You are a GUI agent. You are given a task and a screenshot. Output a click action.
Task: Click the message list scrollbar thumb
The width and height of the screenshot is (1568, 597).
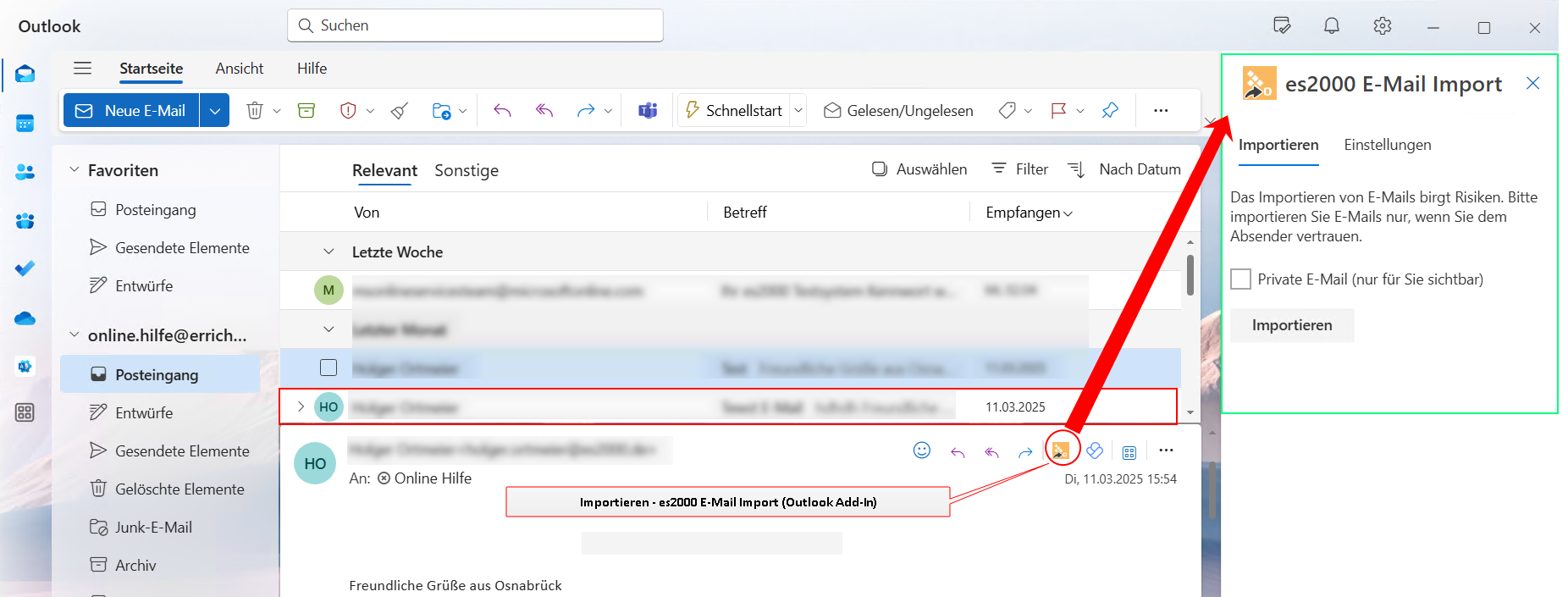(1190, 275)
